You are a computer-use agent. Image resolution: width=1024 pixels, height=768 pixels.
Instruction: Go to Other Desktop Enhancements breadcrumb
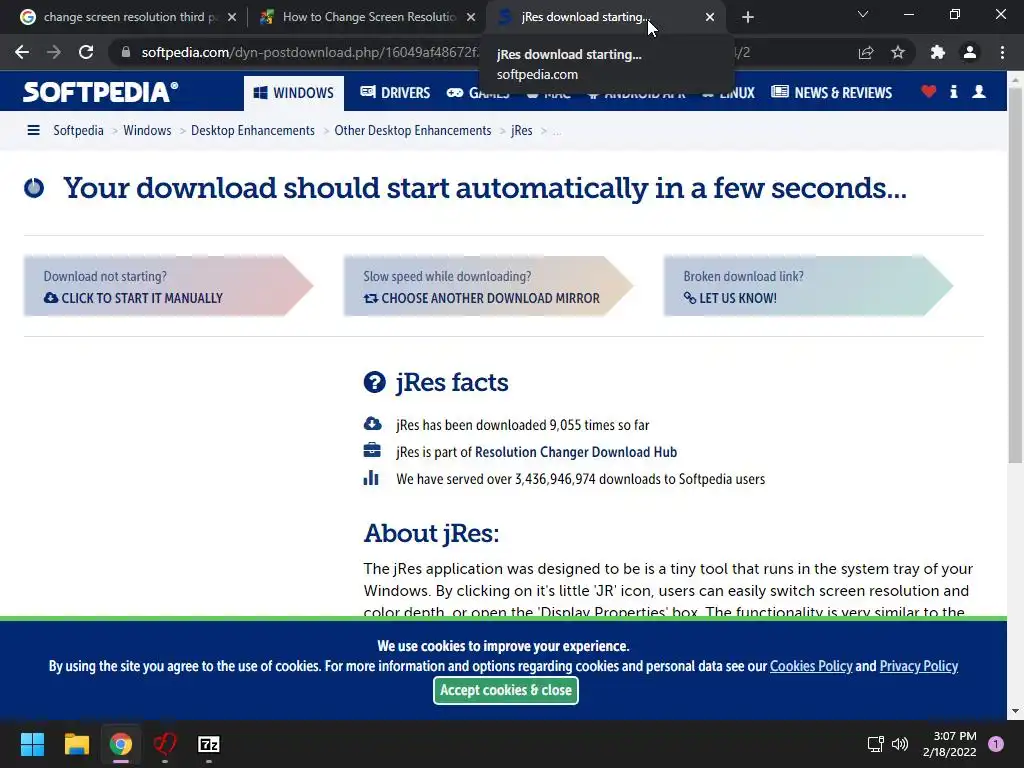pyautogui.click(x=413, y=131)
